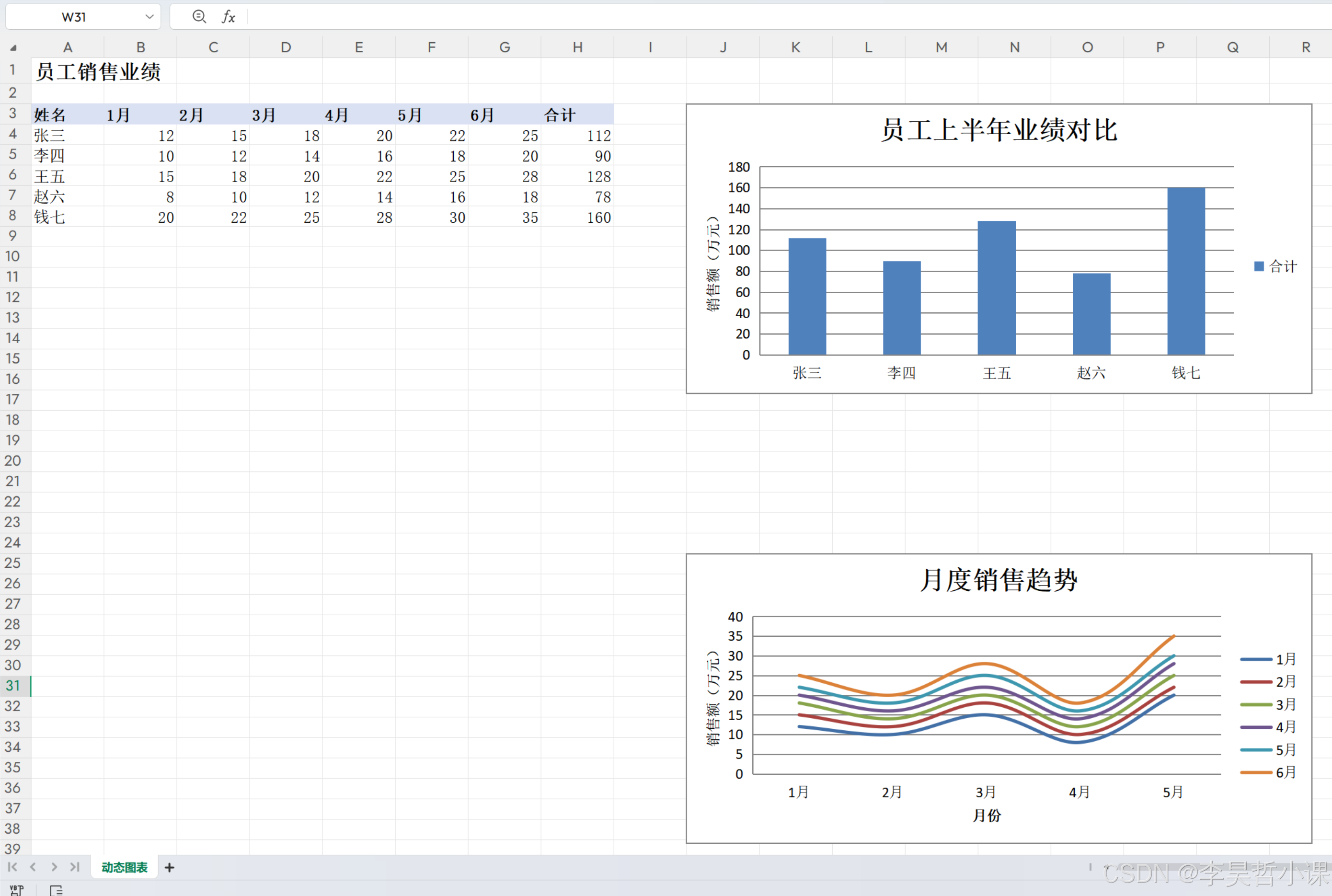Expand the W31 name box dropdown
The height and width of the screenshot is (896, 1332).
[149, 17]
